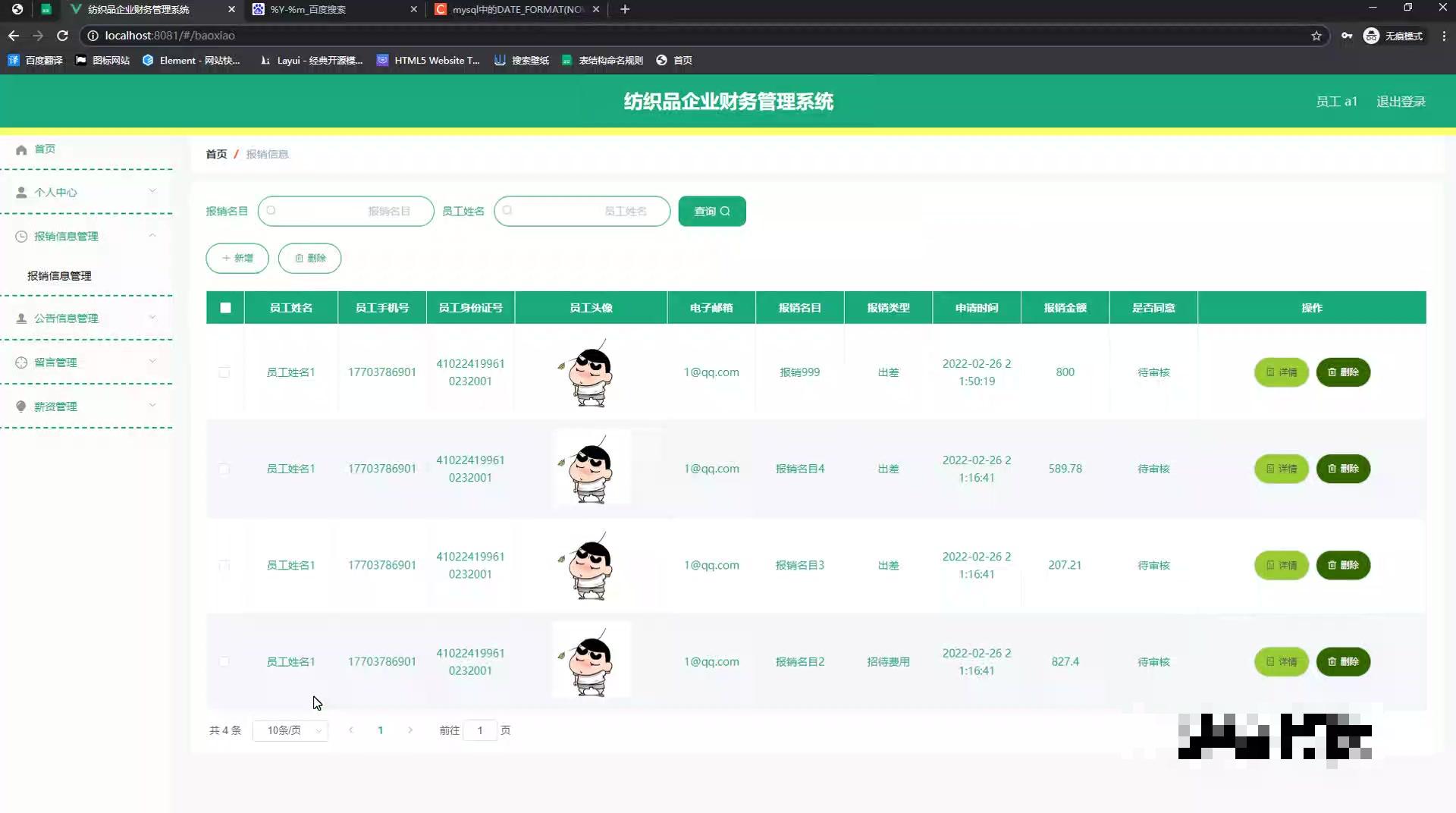This screenshot has height=813, width=1456.
Task: Click the 查询 search button
Action: pos(712,211)
